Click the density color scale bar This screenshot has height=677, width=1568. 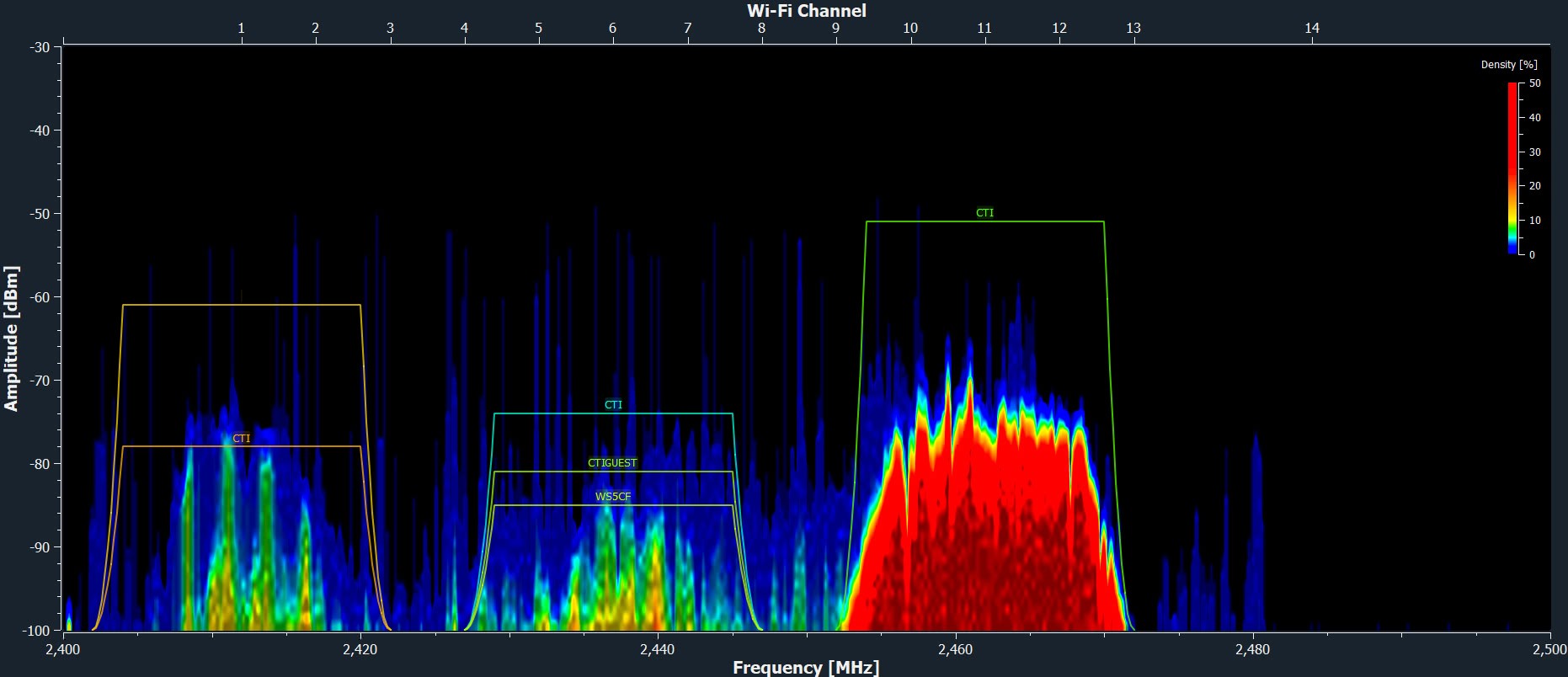pos(1512,168)
